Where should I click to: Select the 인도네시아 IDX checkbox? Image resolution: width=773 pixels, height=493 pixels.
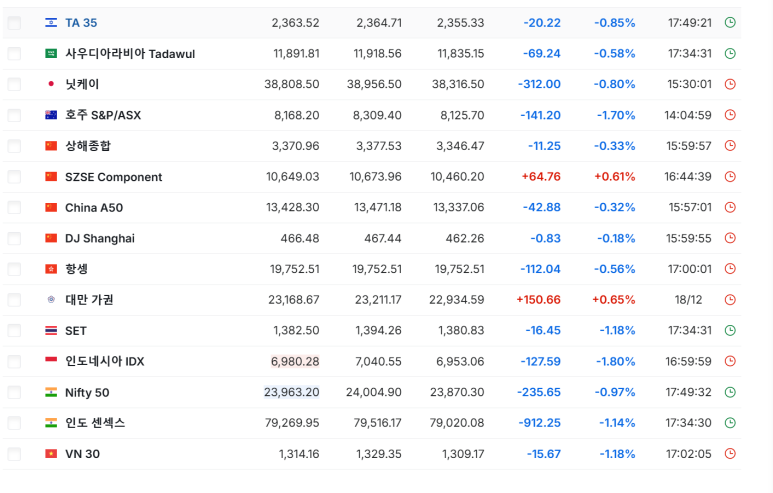pyautogui.click(x=14, y=361)
